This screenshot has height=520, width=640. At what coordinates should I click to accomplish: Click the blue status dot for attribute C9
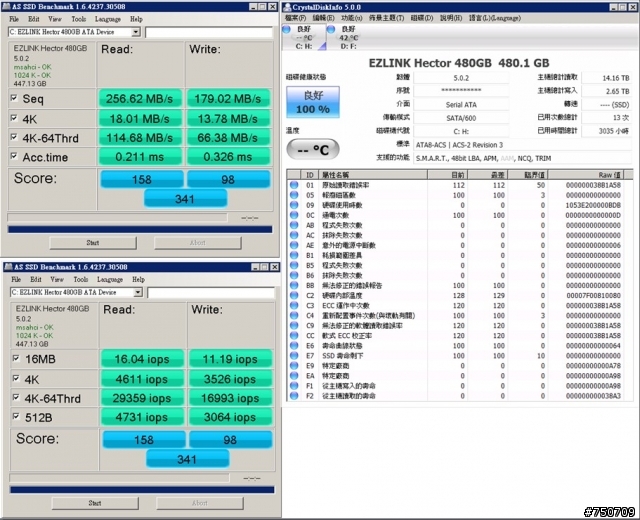293,325
